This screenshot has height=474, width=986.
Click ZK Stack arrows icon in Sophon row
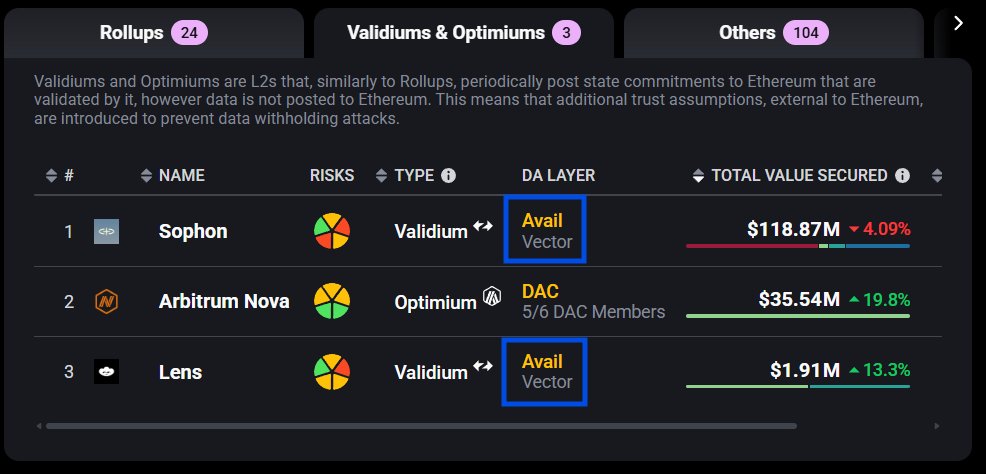coord(483,226)
